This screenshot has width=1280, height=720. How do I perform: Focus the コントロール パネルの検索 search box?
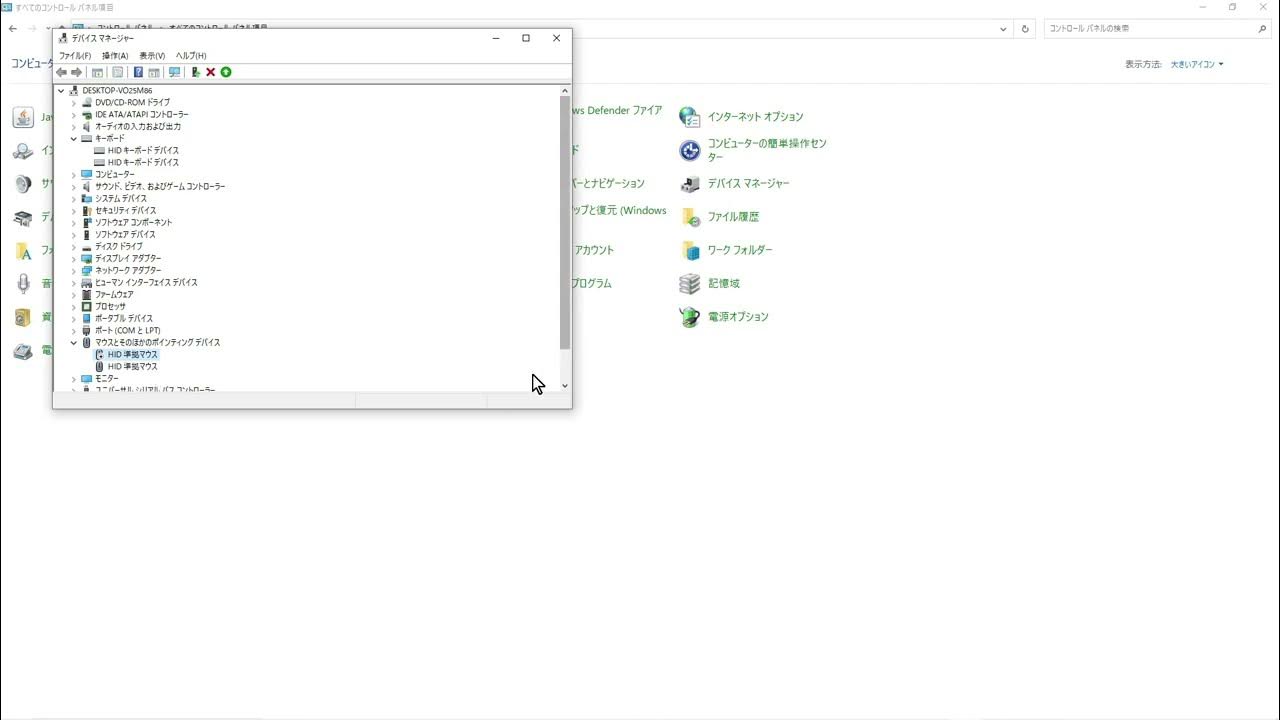(1157, 29)
